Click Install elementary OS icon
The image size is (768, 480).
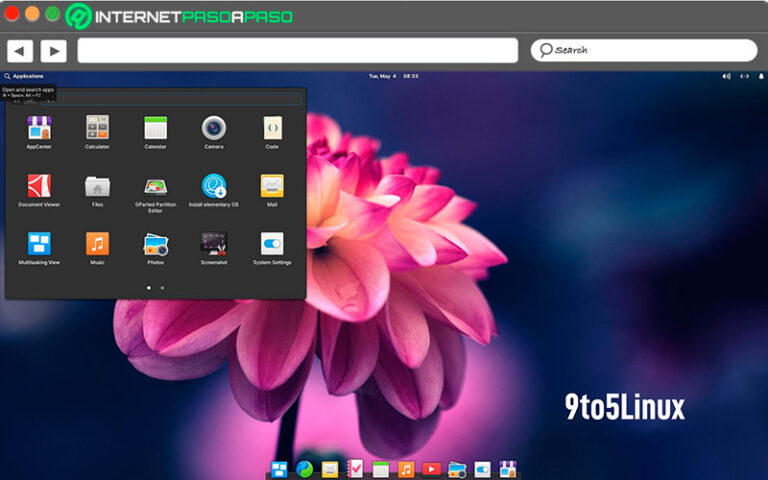214,187
